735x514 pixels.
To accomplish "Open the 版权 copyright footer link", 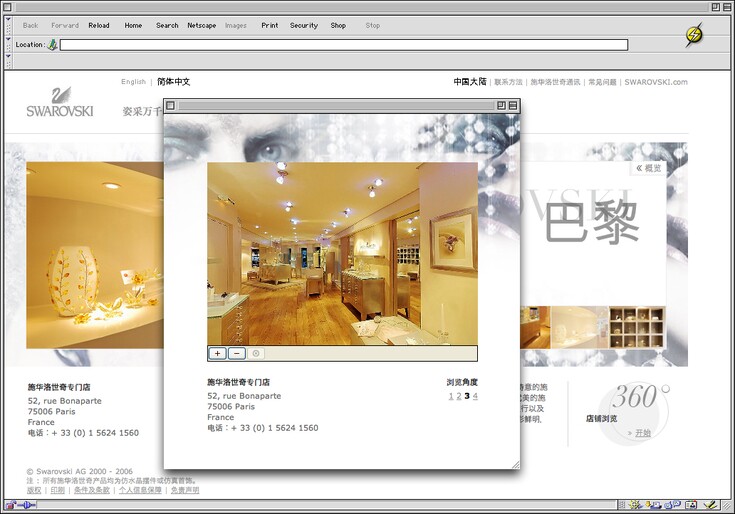I will point(34,490).
